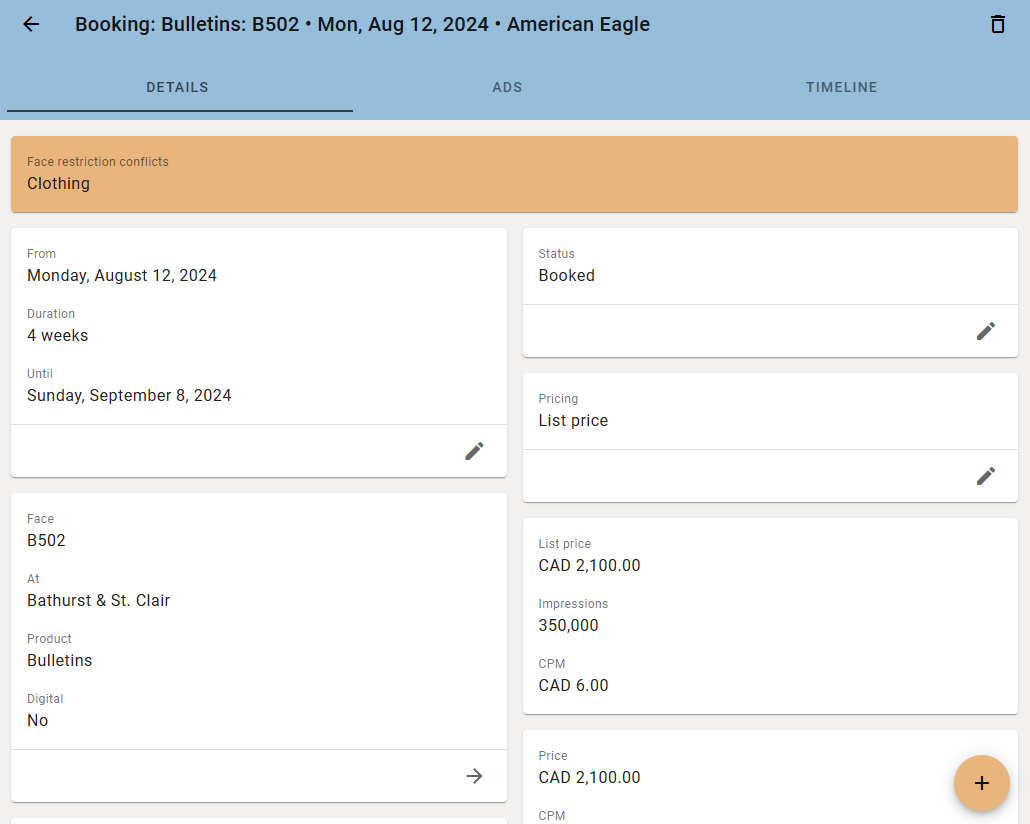The width and height of the screenshot is (1030, 824).
Task: Delete booking with the trash icon
Action: 997,24
